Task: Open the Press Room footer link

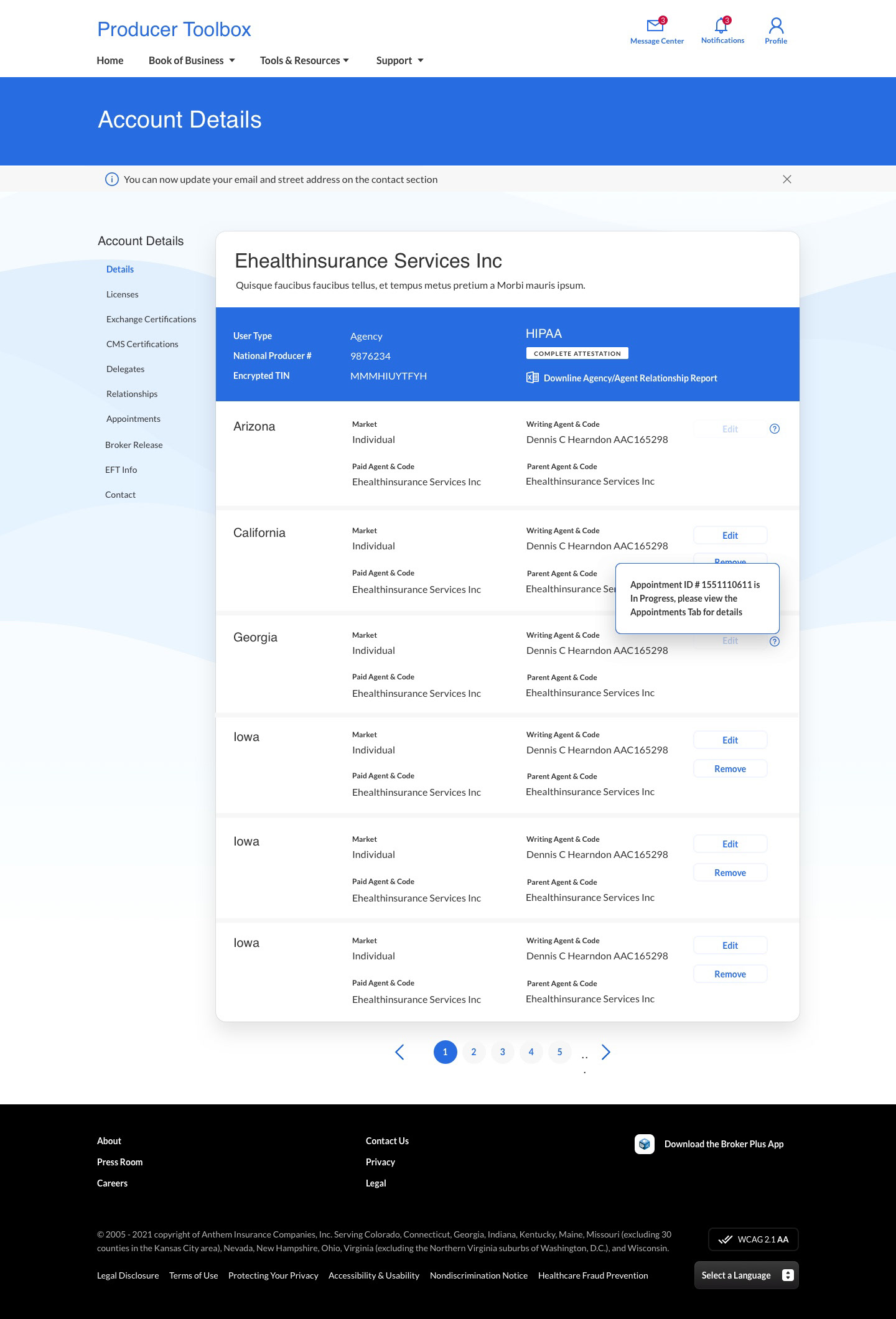Action: point(119,1162)
